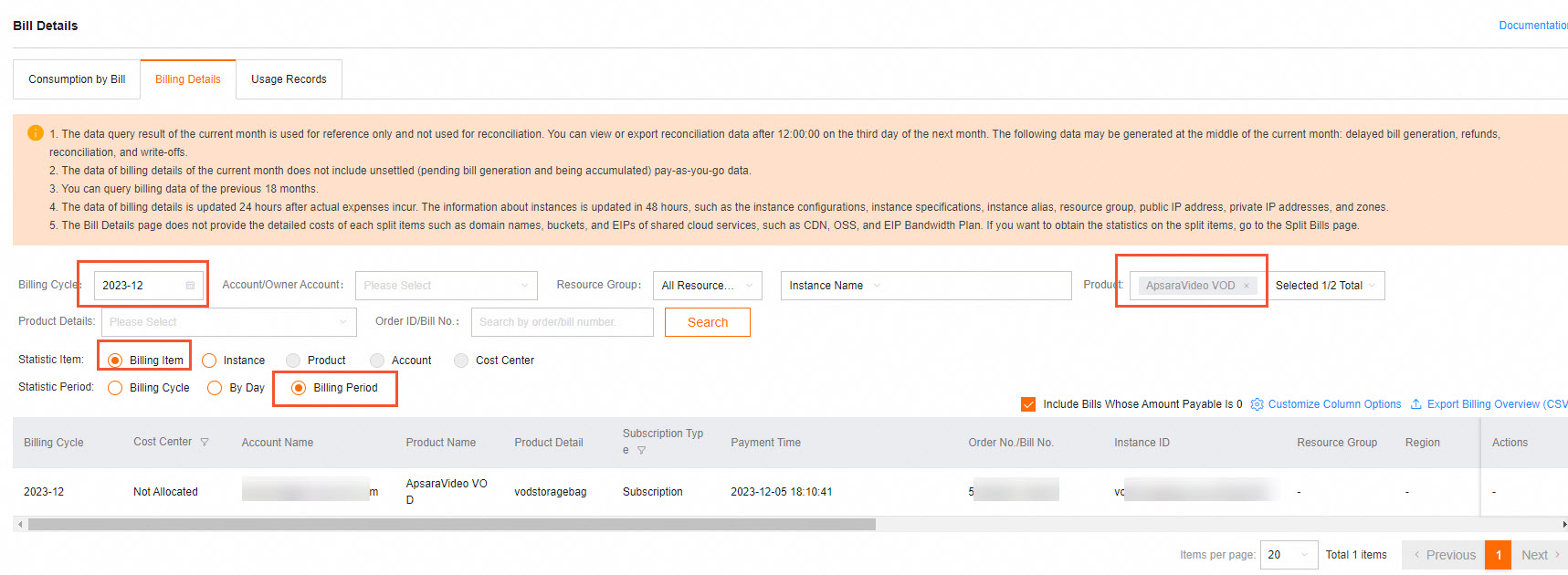Image resolution: width=1568 pixels, height=575 pixels.
Task: Open Customize Column Options link
Action: pos(1334,404)
